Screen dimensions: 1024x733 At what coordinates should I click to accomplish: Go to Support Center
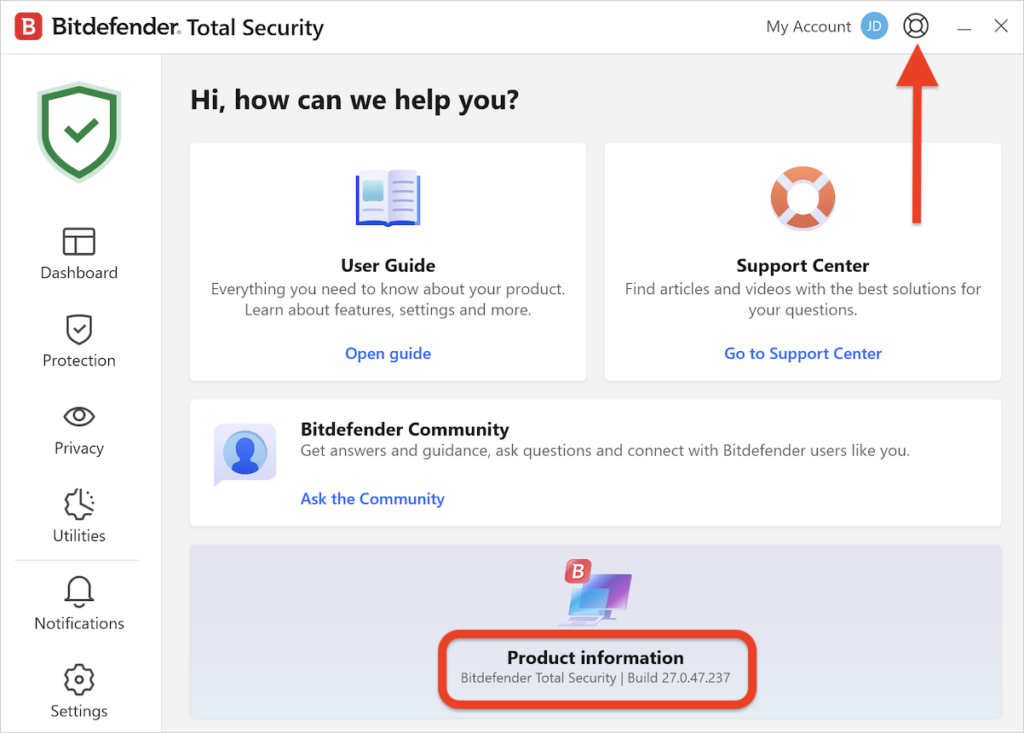[x=802, y=353]
